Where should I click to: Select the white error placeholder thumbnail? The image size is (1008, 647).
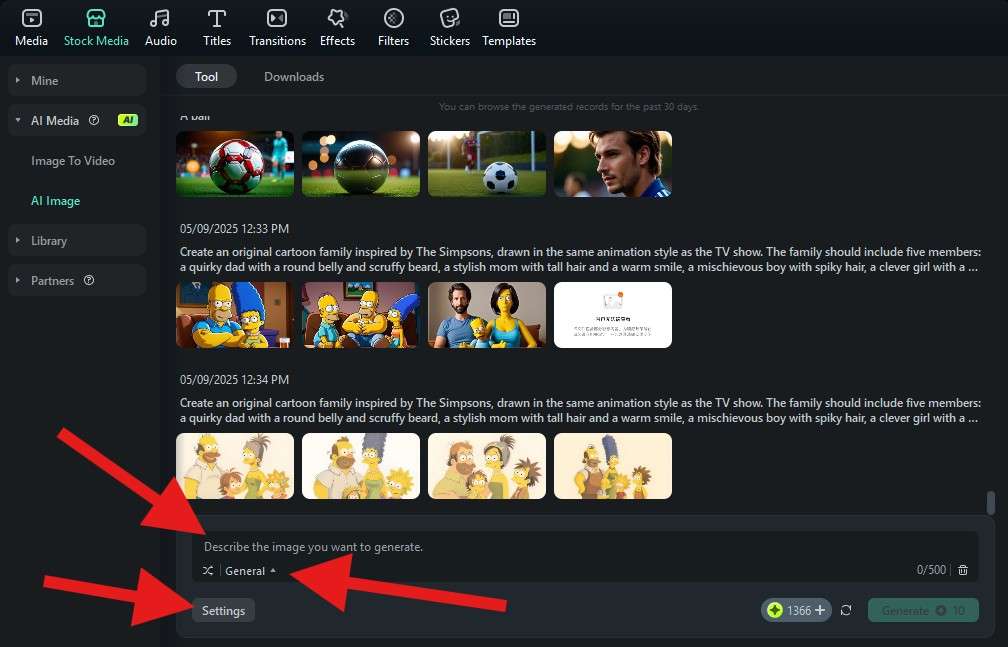coord(613,315)
